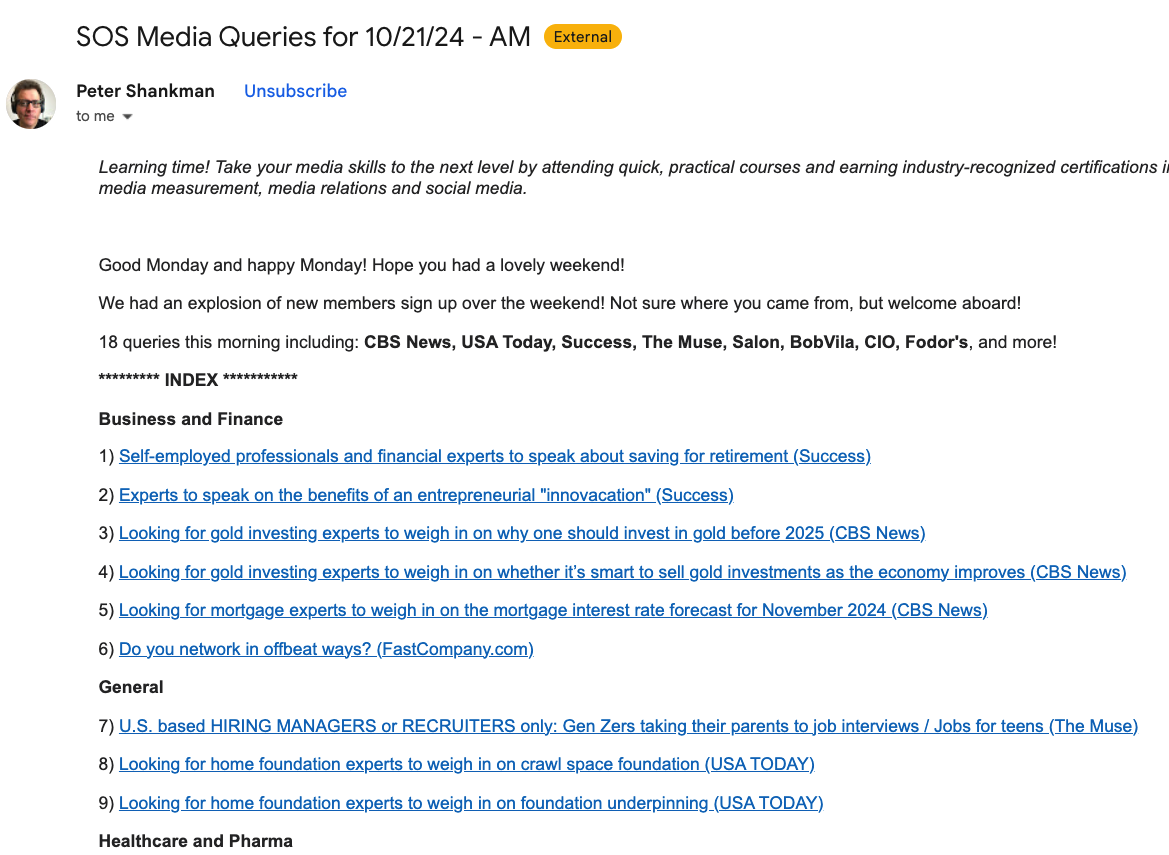Expand recipient details arrow next to "to me"

point(127,117)
